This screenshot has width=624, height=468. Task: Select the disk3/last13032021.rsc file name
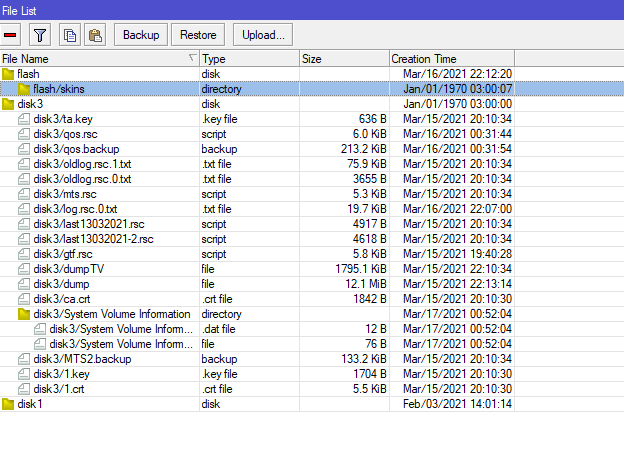[x=89, y=224]
